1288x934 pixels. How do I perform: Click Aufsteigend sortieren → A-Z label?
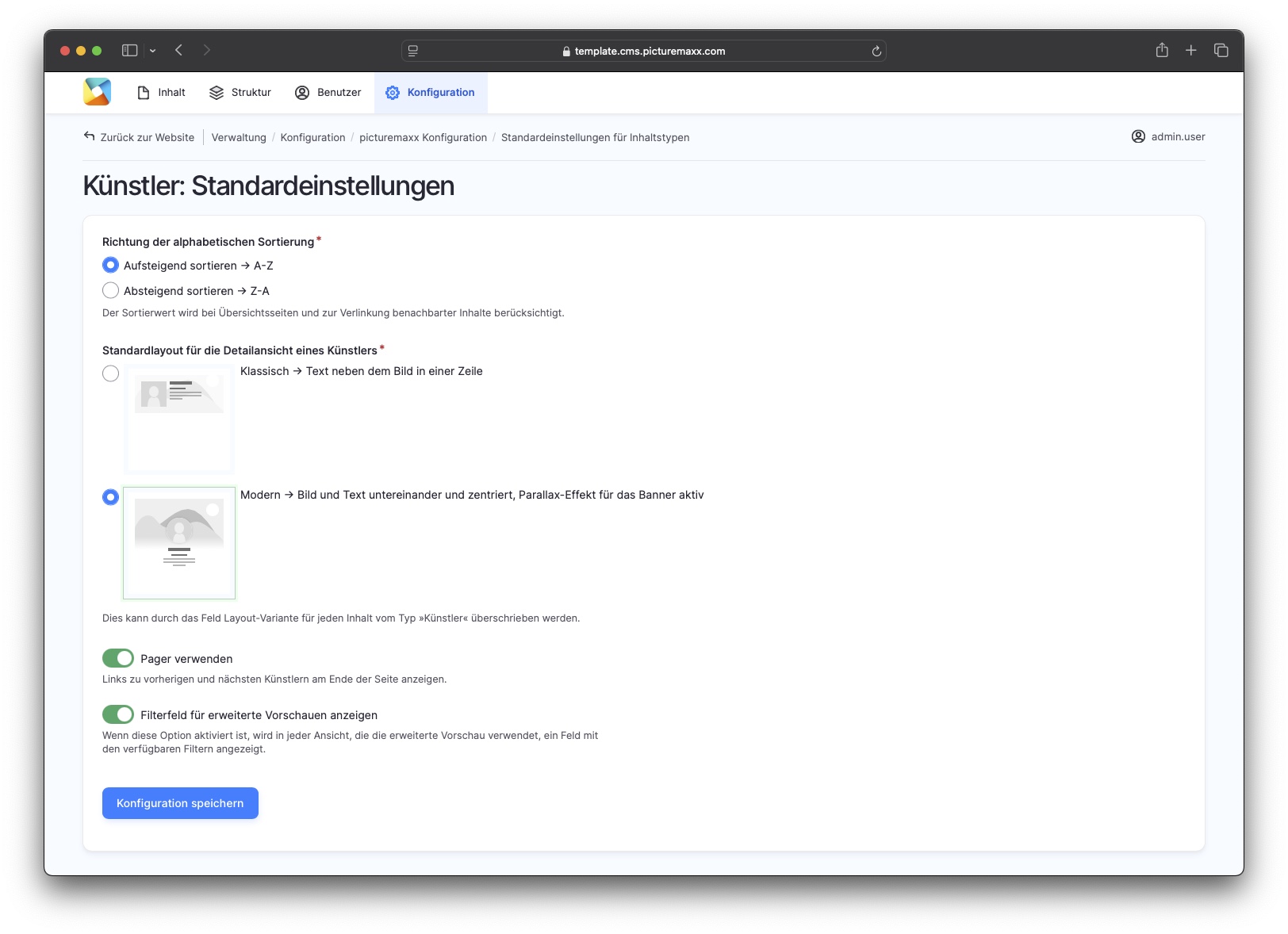tap(198, 266)
